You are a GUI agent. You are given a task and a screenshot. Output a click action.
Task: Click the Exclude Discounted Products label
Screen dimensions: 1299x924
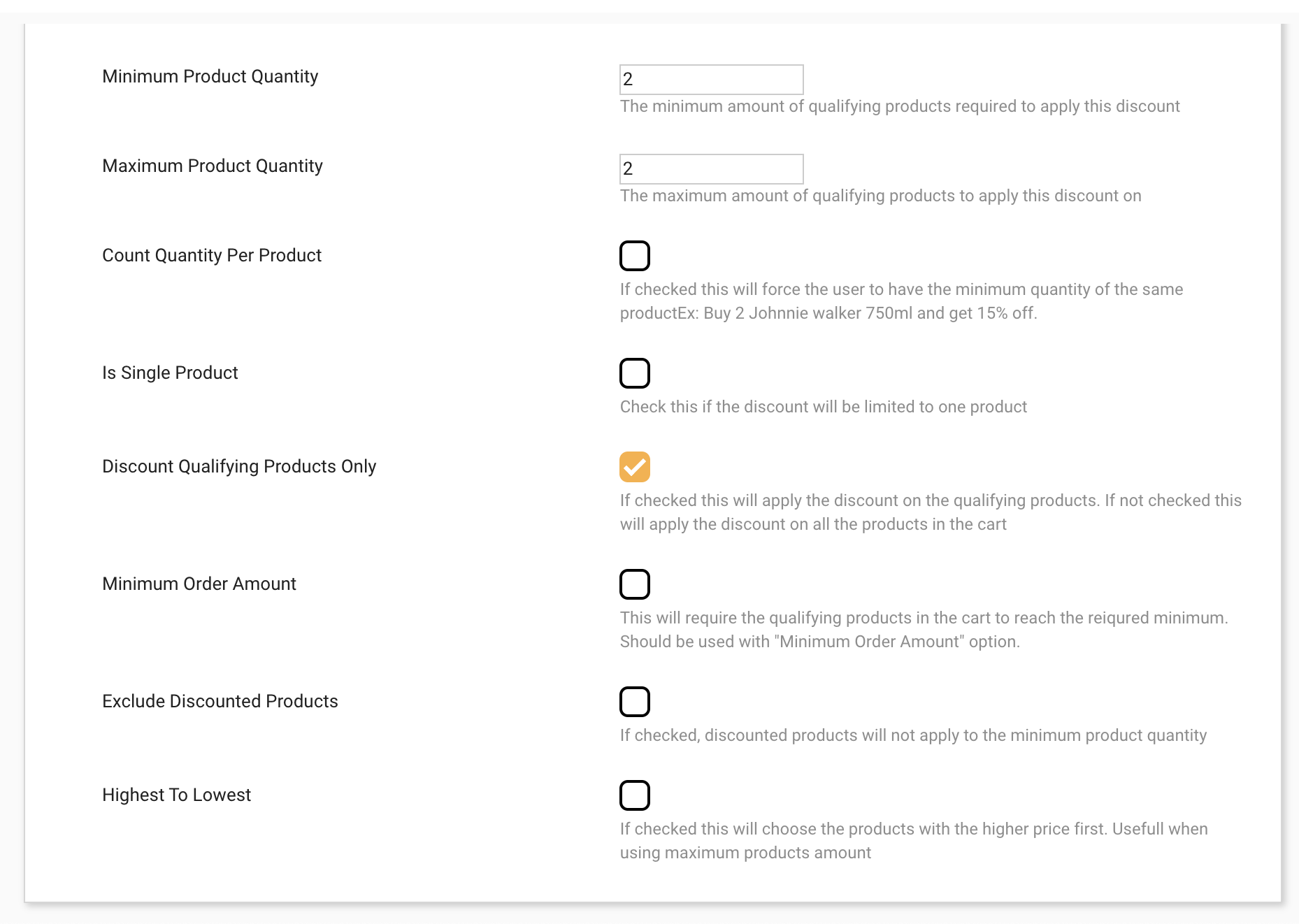(x=220, y=701)
